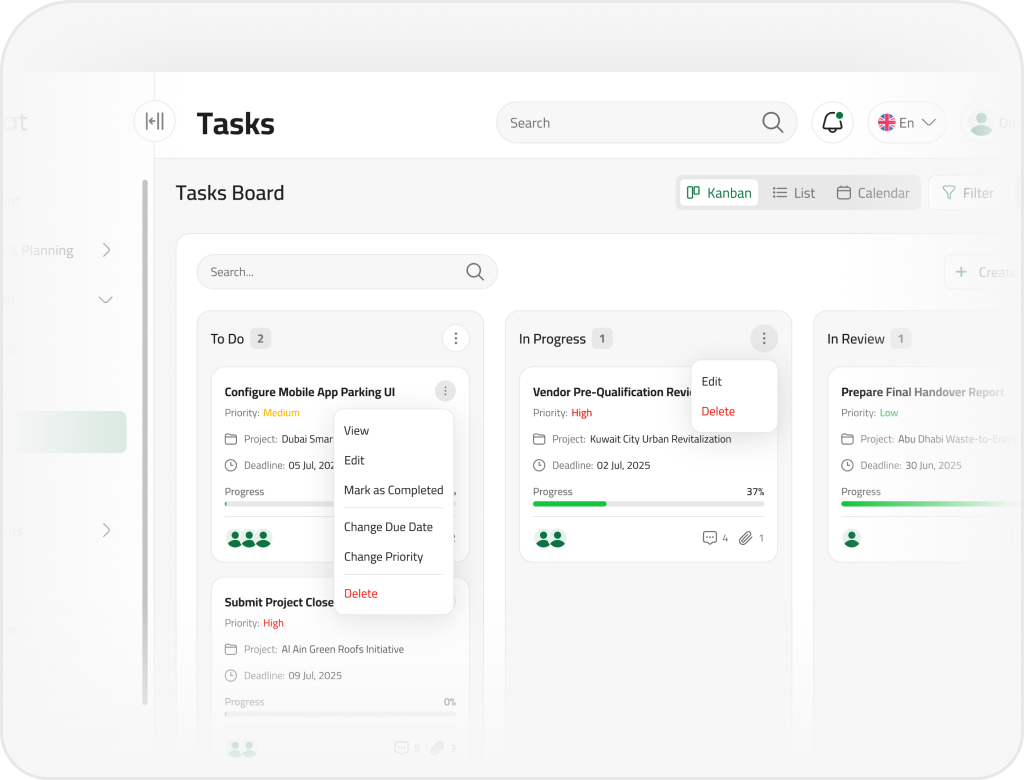The height and width of the screenshot is (780, 1024).
Task: Open the En language dropdown
Action: click(x=907, y=122)
